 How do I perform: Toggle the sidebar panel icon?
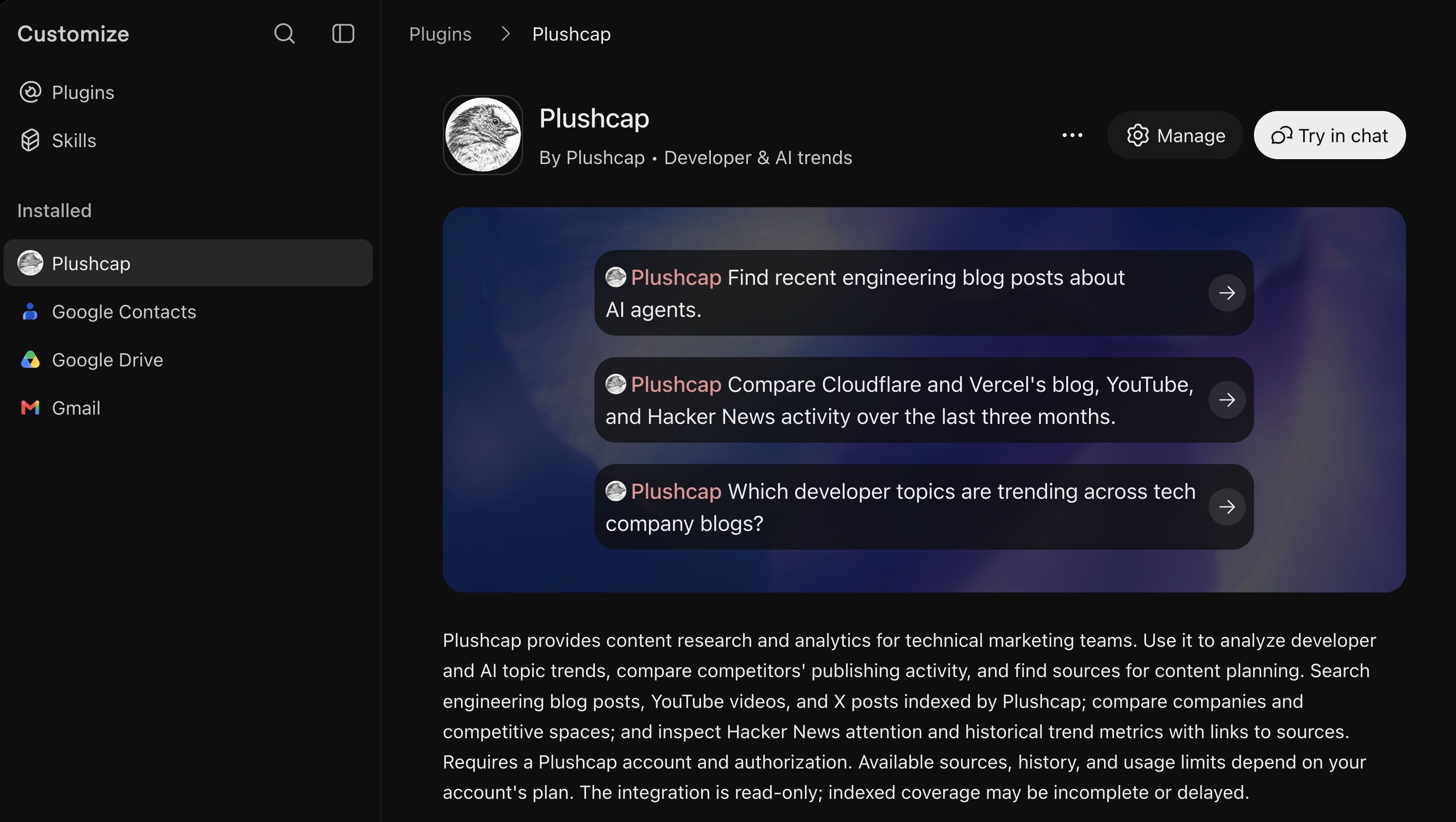343,34
